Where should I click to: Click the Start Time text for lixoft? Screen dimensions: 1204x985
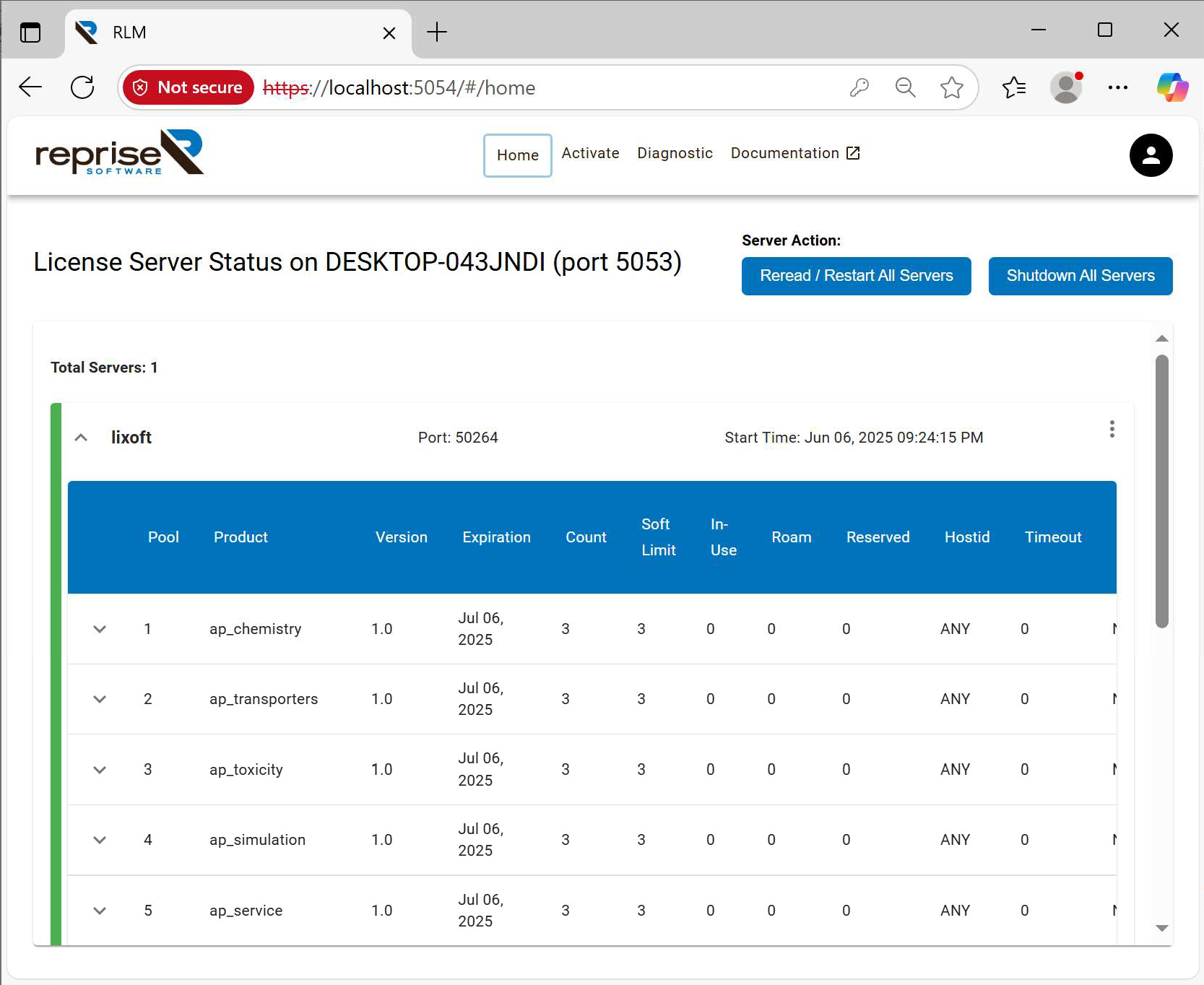854,438
